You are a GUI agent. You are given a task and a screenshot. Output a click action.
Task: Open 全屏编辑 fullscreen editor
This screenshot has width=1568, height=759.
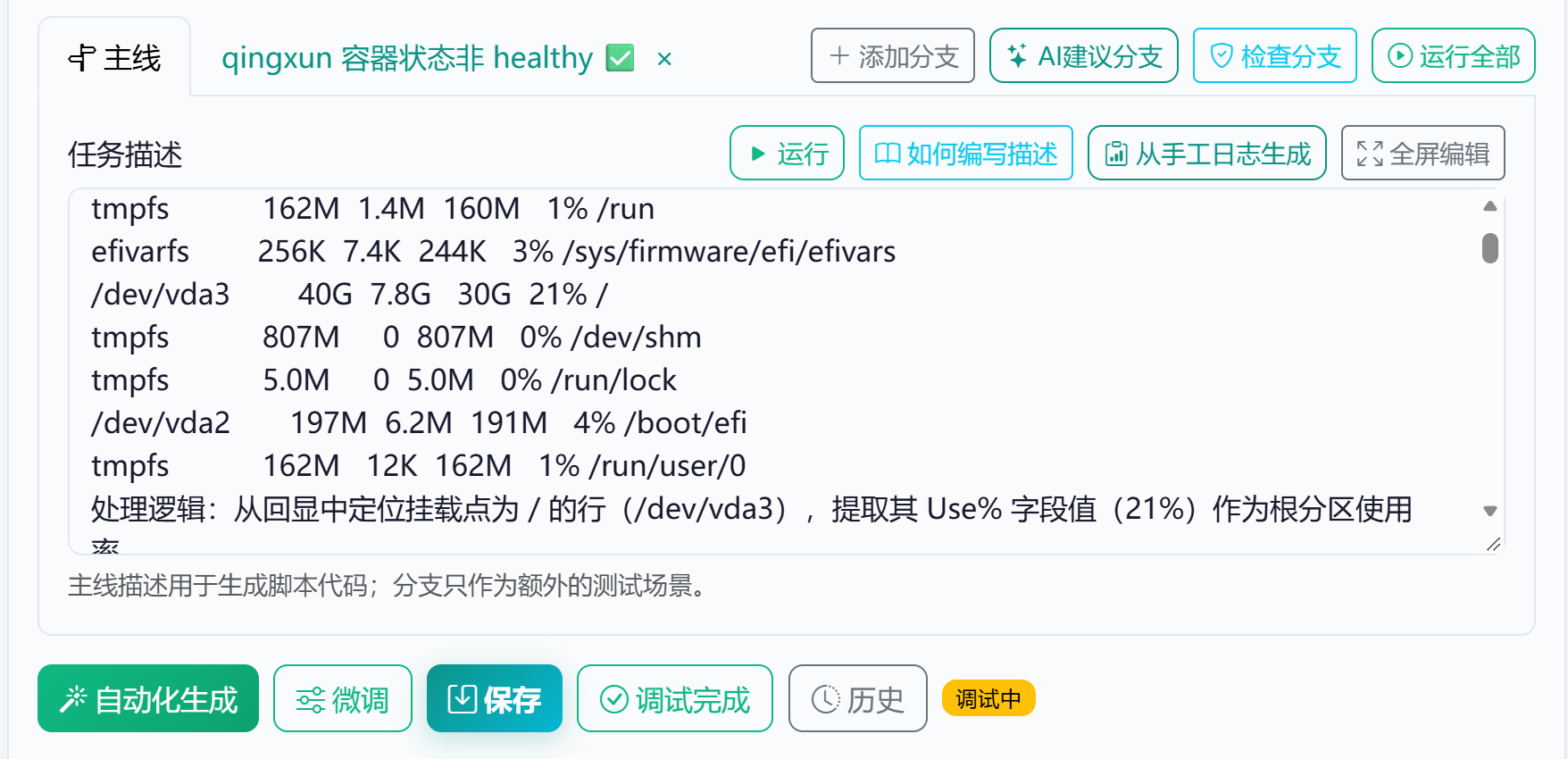pos(1423,153)
